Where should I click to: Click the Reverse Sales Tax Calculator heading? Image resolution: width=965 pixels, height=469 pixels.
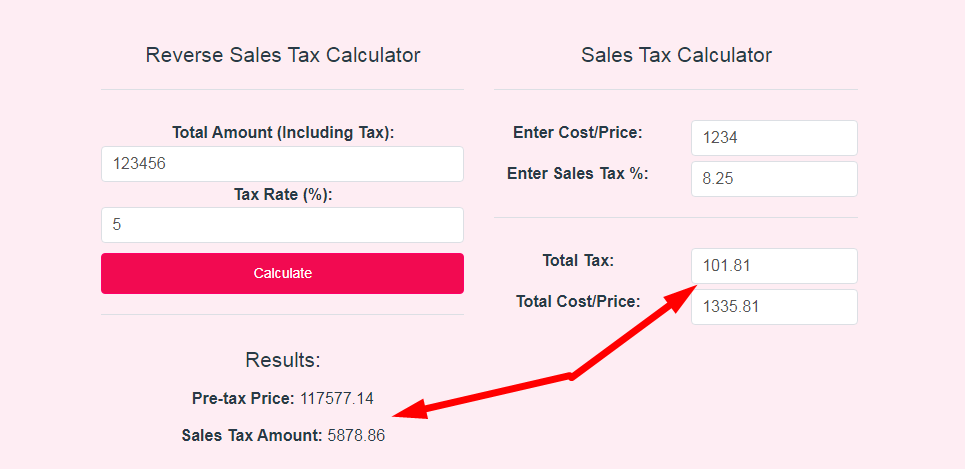click(282, 55)
